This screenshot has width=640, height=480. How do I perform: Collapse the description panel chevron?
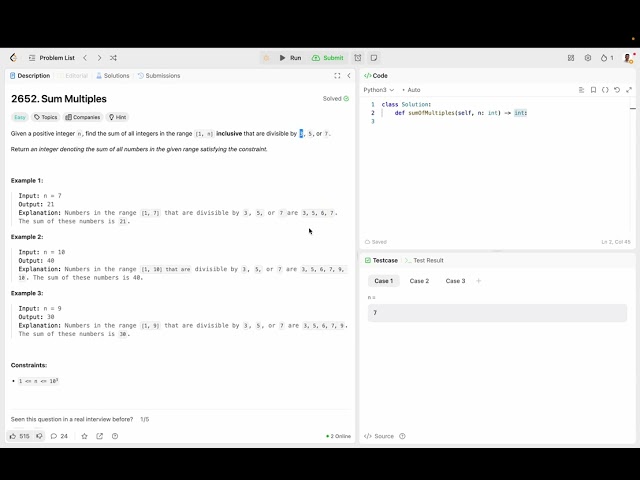[349, 76]
